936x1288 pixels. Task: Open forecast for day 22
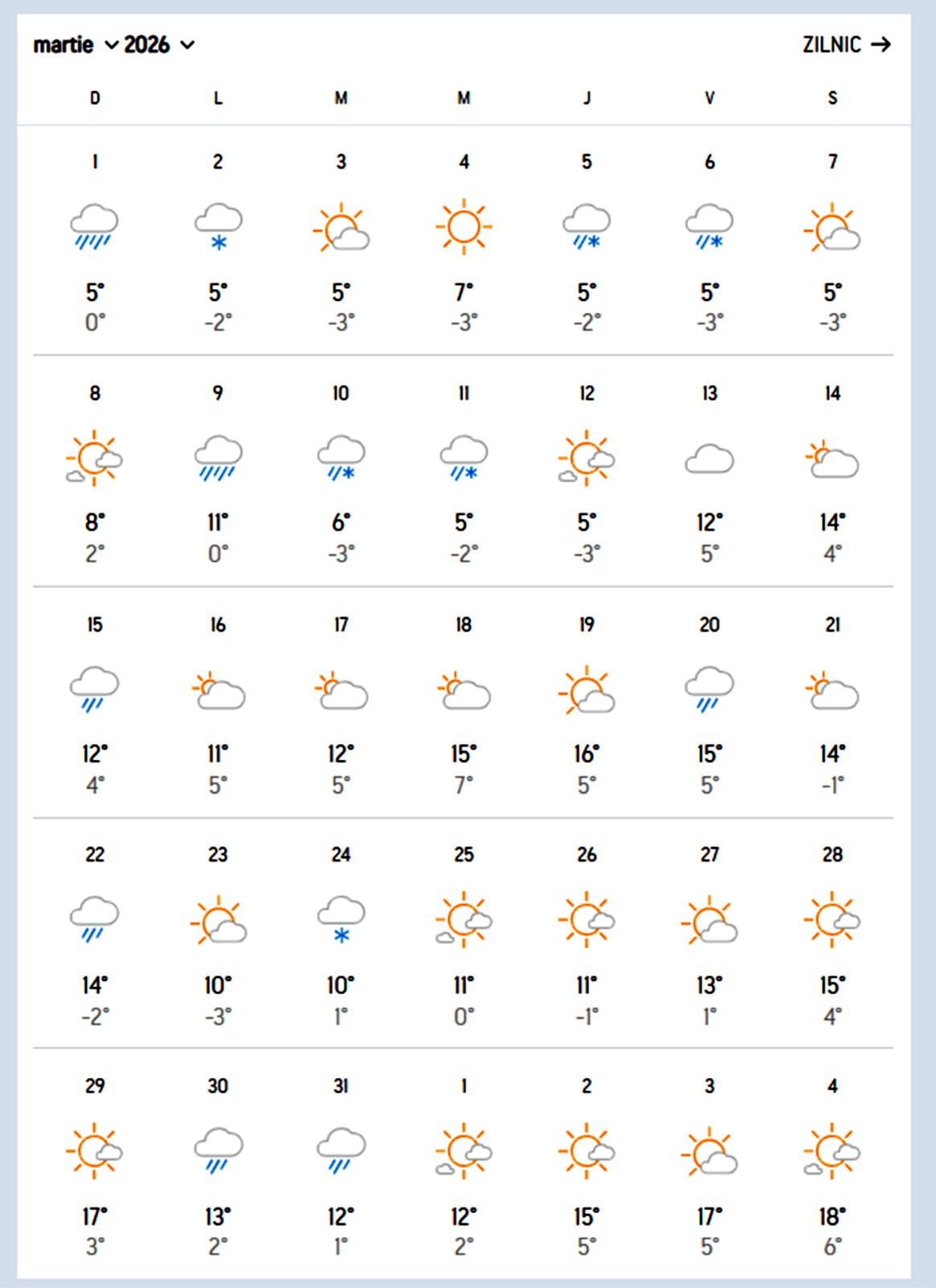coord(95,854)
